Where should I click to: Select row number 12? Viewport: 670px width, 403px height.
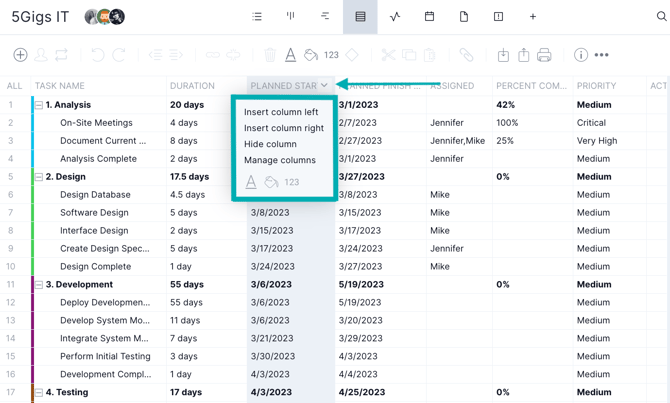coord(11,302)
